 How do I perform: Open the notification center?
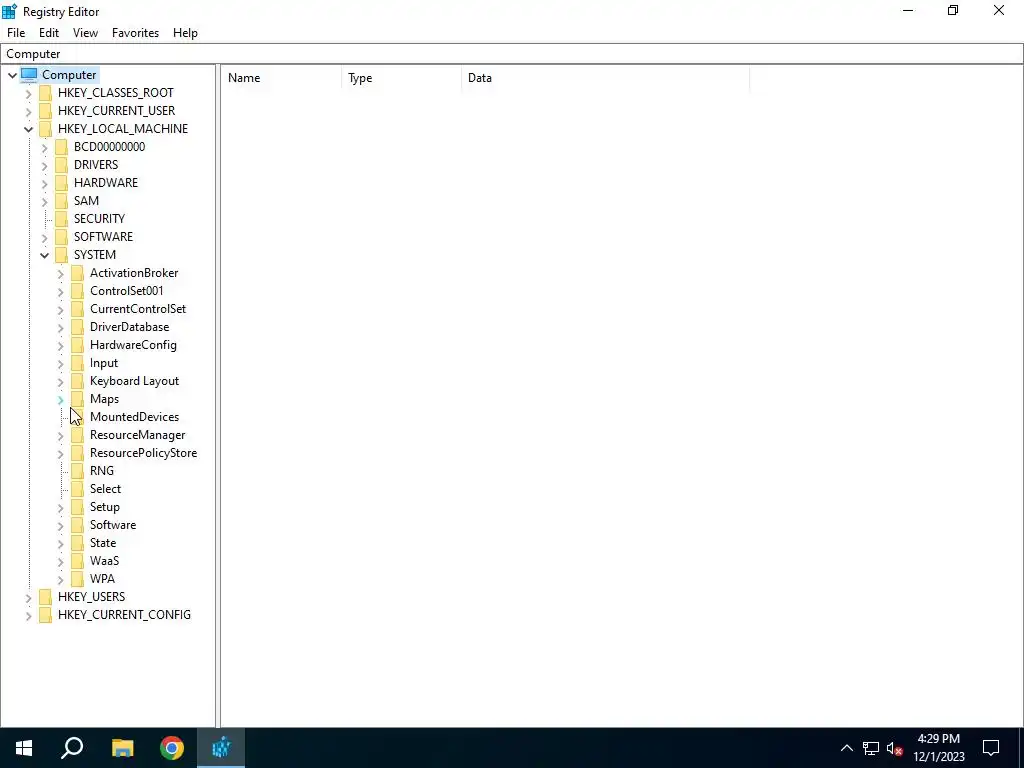[991, 748]
